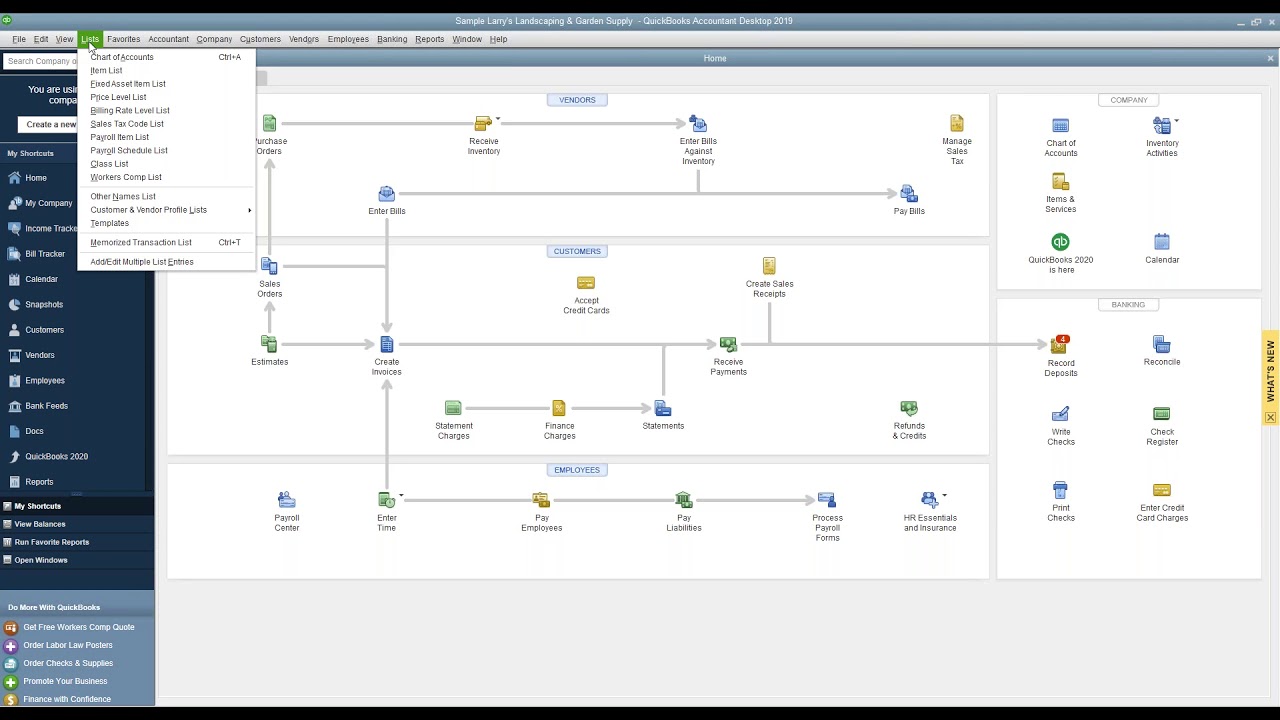
Task: Open the Pay Bills icon
Action: (908, 194)
